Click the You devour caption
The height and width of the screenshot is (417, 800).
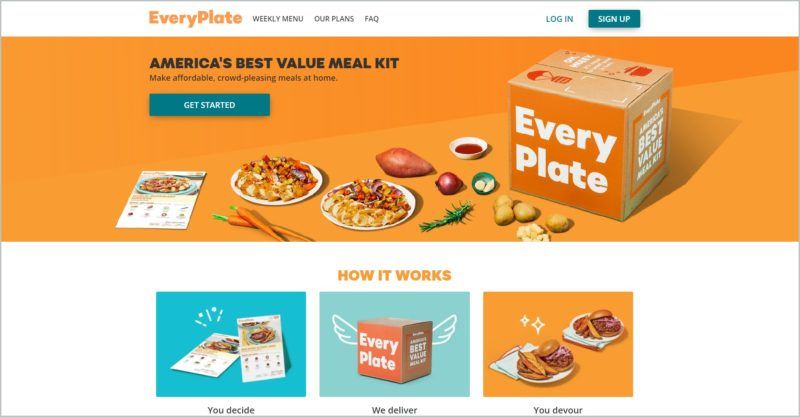click(x=558, y=410)
